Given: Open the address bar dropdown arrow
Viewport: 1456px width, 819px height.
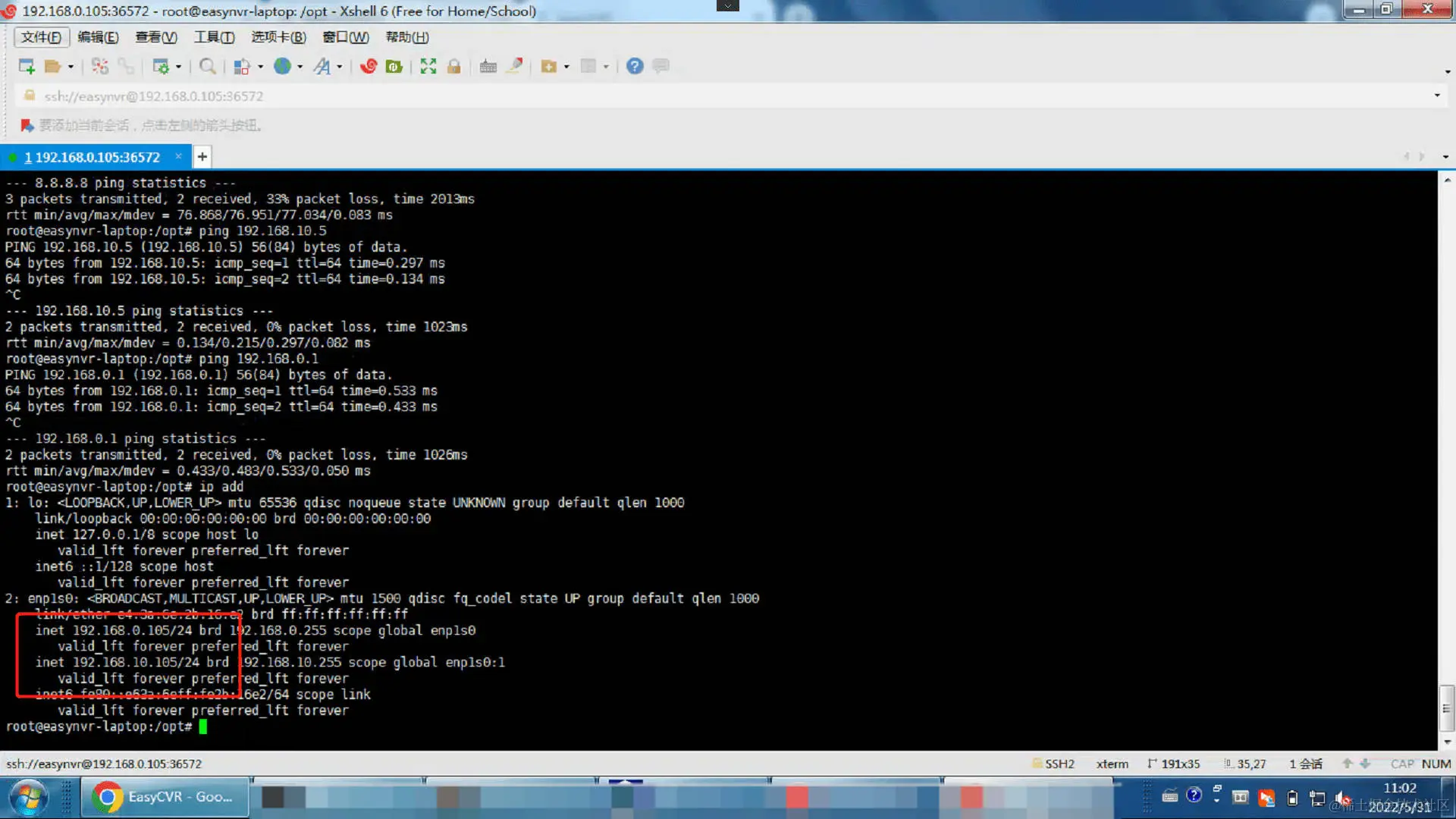Looking at the screenshot, I should [1436, 96].
